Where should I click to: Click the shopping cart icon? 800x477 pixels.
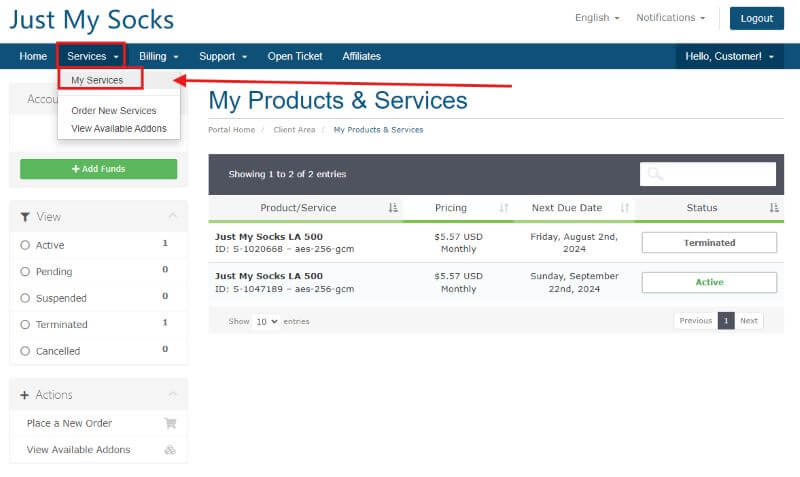pyautogui.click(x=170, y=423)
